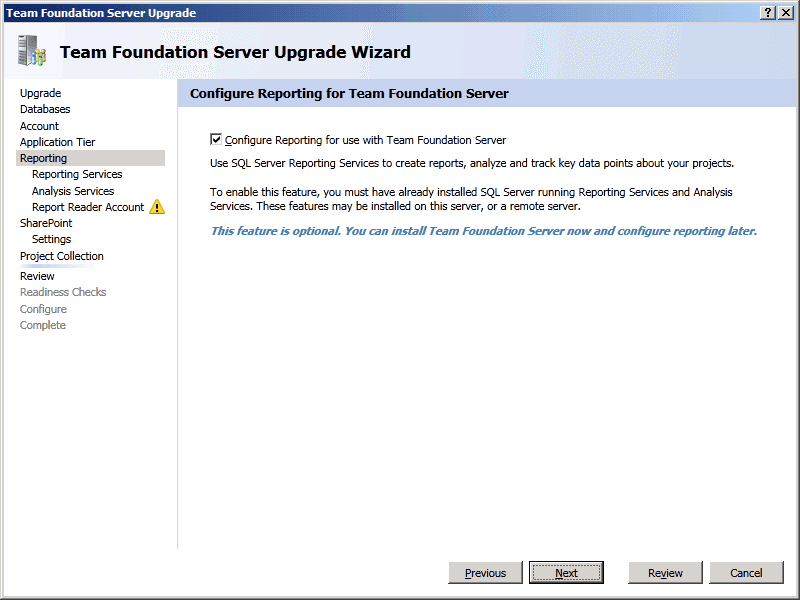The width and height of the screenshot is (800, 600).
Task: Select Databases in the wizard sidebar
Action: (45, 109)
